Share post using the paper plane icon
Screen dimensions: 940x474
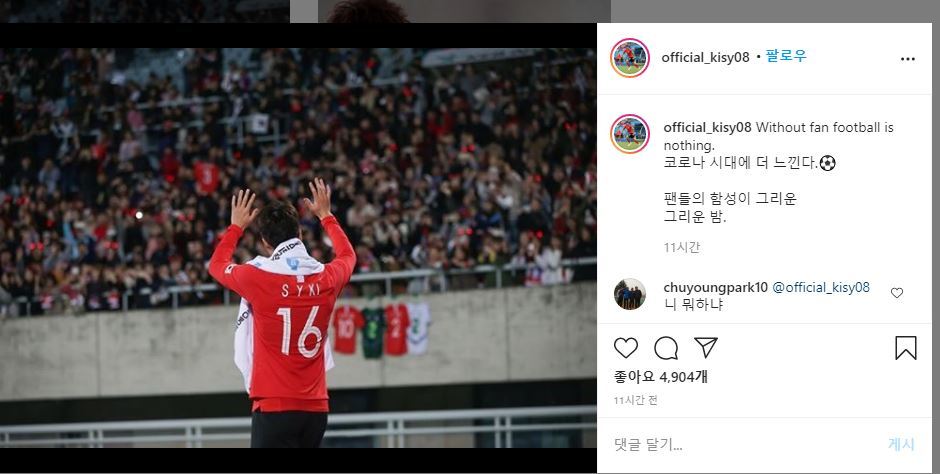(706, 348)
